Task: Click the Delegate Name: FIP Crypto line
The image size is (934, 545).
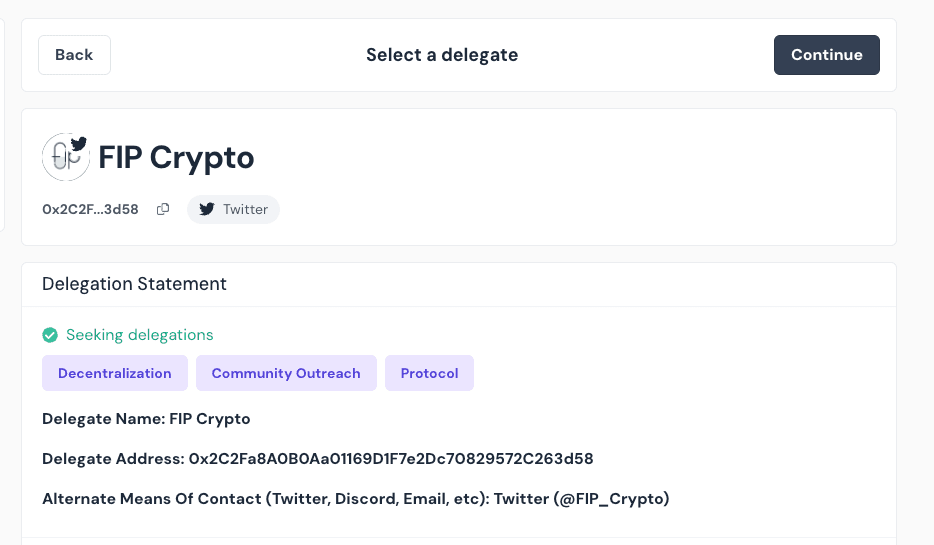Action: [146, 419]
